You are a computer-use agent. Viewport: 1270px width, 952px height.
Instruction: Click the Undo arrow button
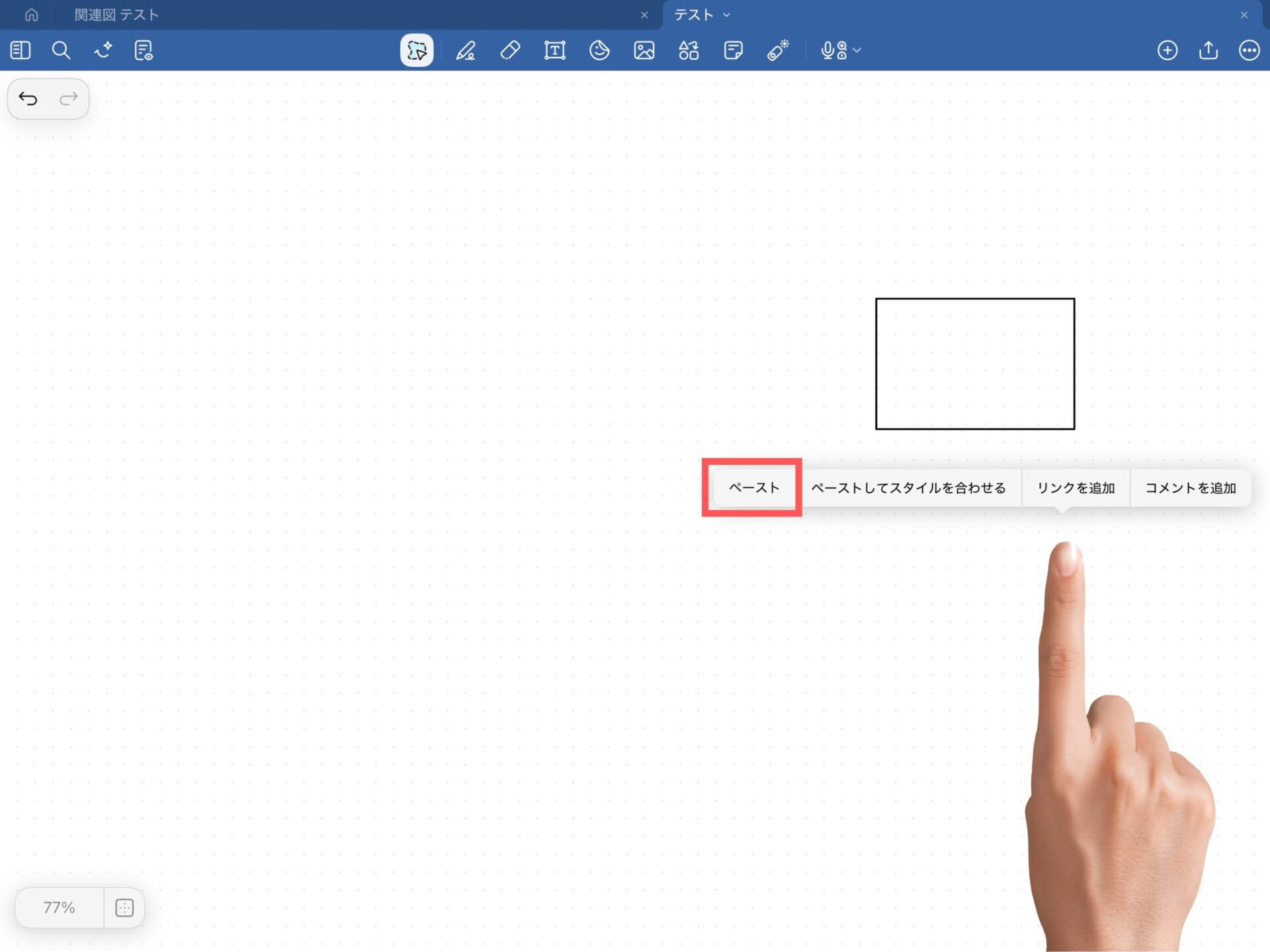click(x=28, y=99)
